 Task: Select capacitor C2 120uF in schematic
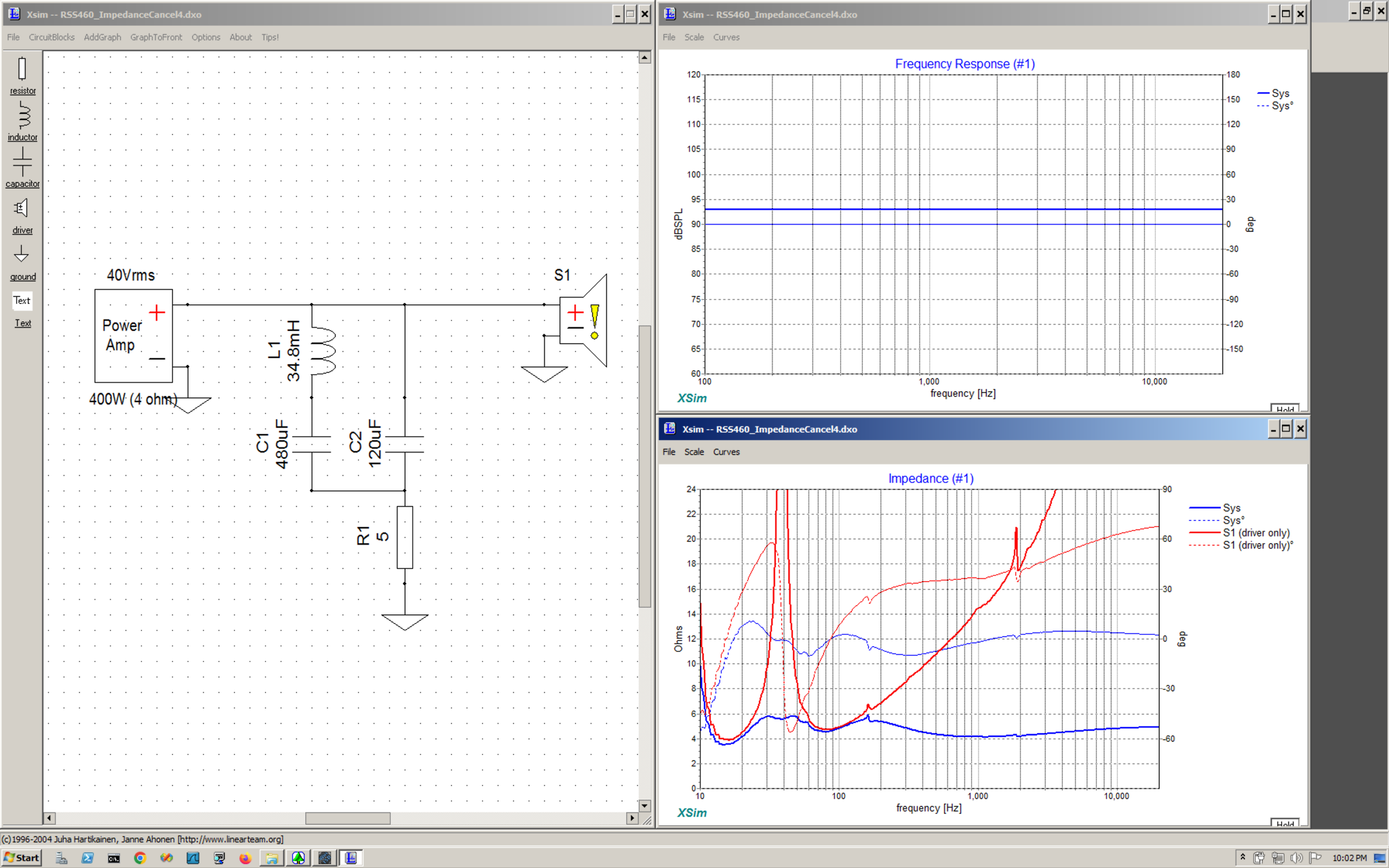[x=404, y=444]
